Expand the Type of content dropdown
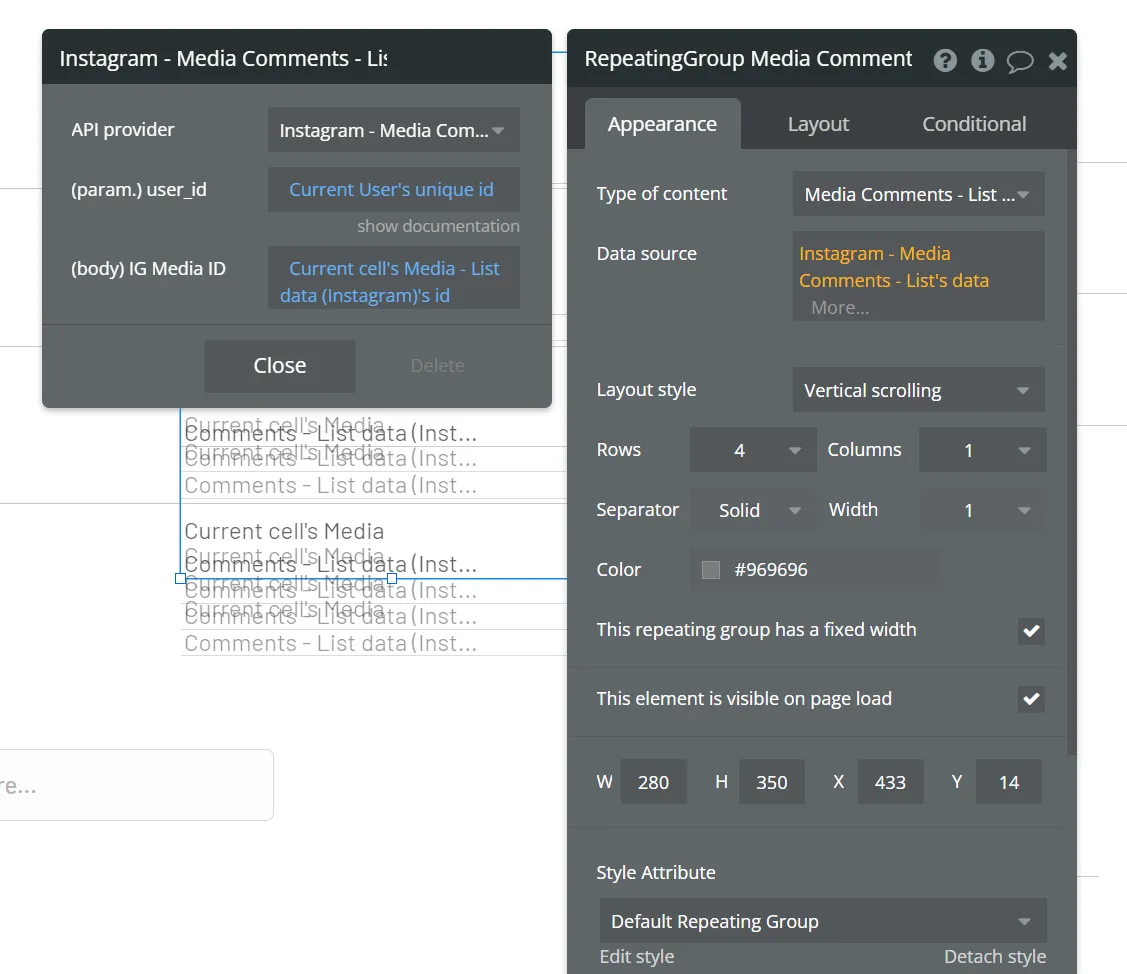The image size is (1127, 974). (x=918, y=194)
